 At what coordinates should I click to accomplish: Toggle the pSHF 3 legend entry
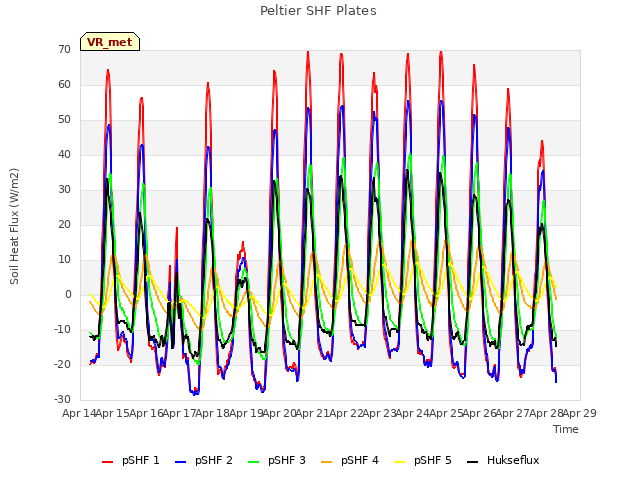tap(277, 460)
